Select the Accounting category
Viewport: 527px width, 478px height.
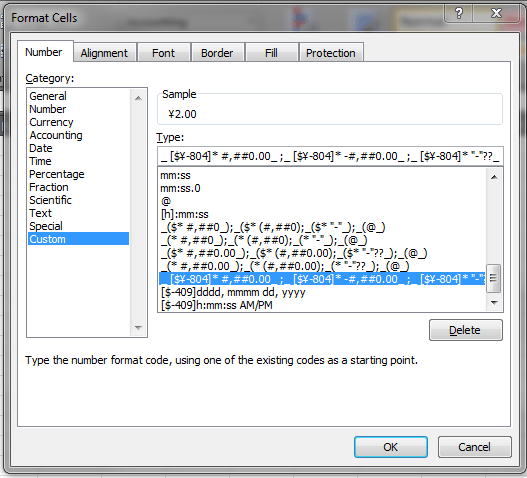point(78,135)
